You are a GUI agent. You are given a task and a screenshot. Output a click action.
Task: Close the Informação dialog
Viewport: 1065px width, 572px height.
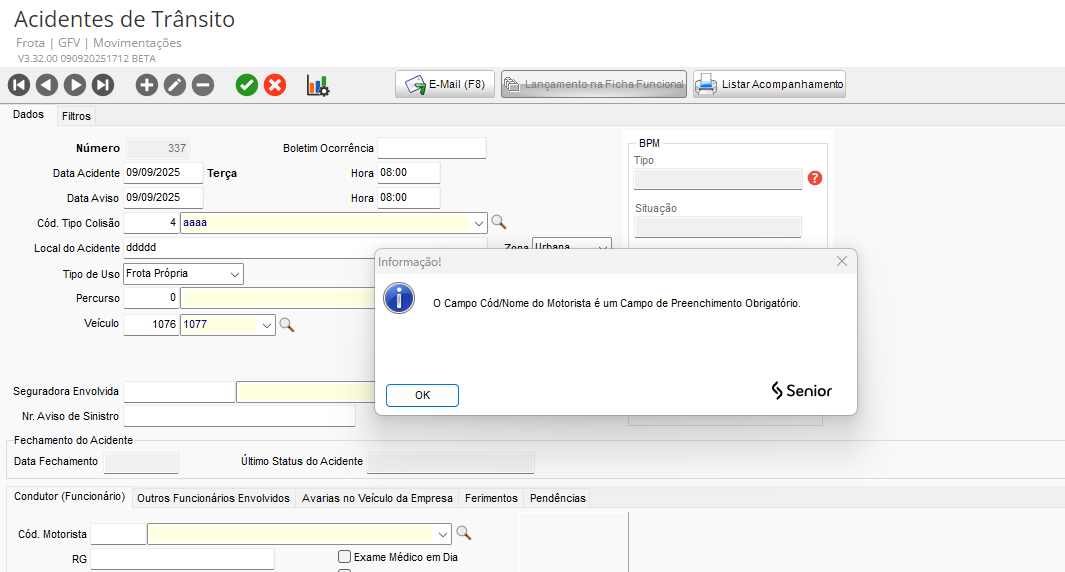(842, 262)
